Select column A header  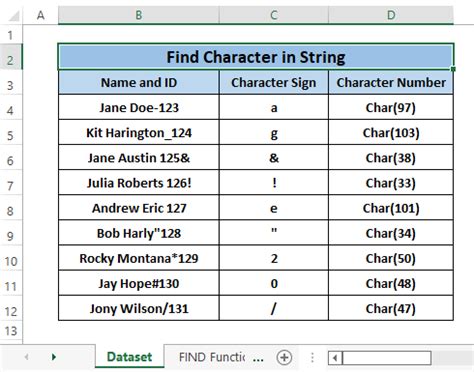(x=41, y=15)
